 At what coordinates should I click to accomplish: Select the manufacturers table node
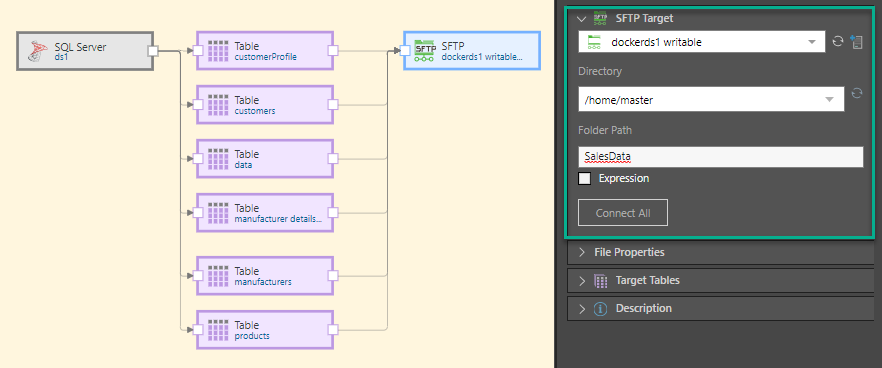coord(265,276)
